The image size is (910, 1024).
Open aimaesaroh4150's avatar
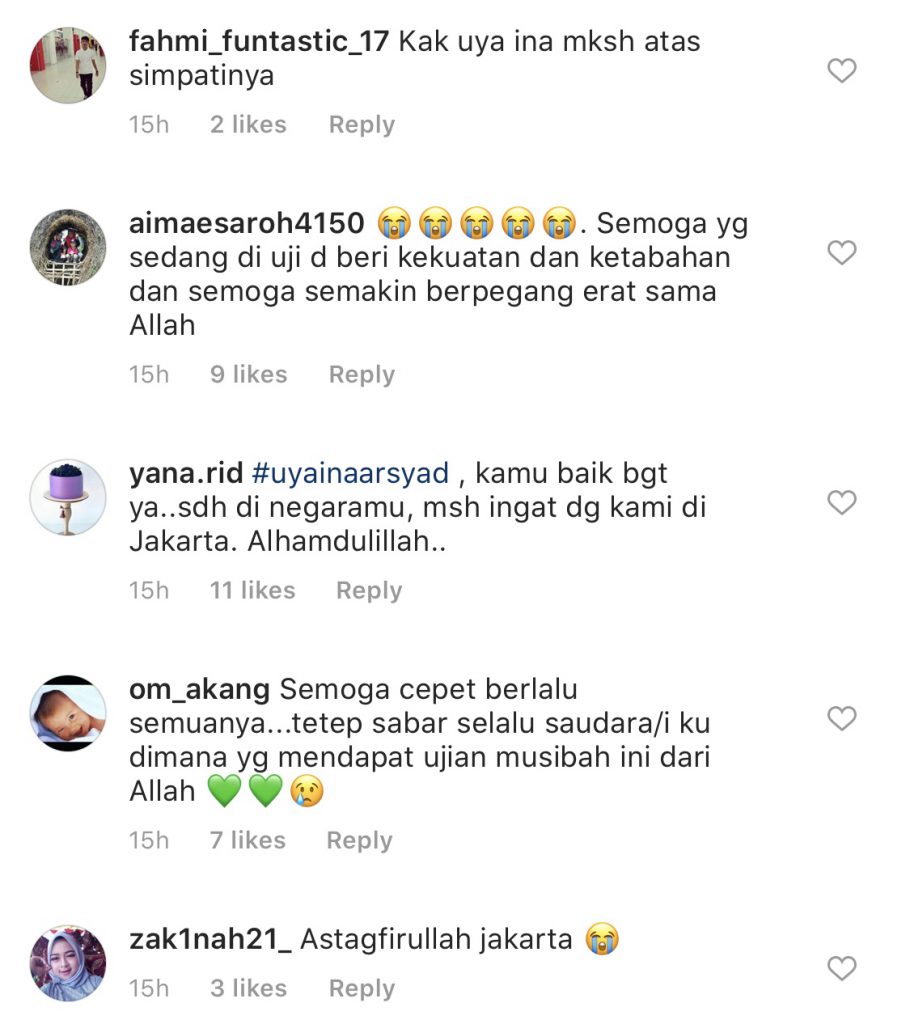68,248
